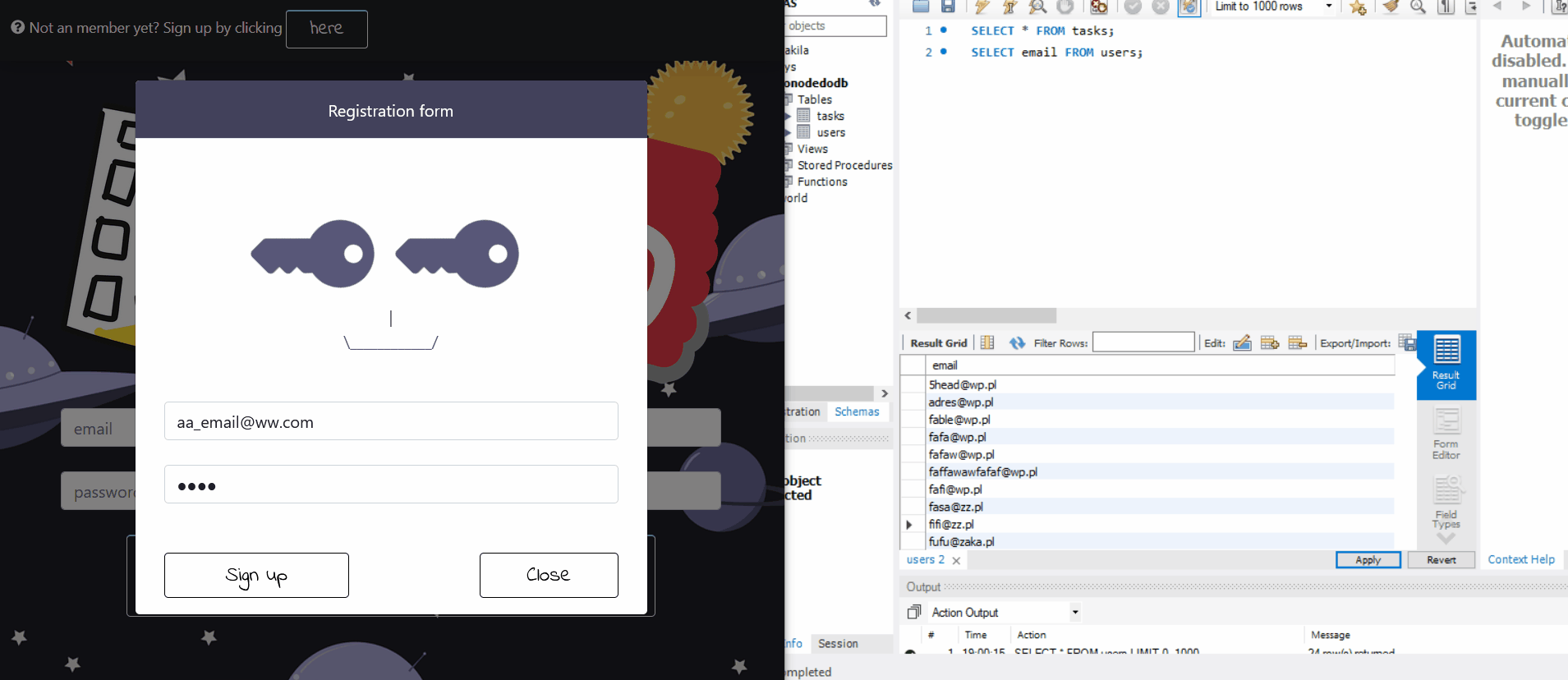Screen dimensions: 1568x680
Task: Delete selected rows icon in Edit group
Action: click(1298, 342)
